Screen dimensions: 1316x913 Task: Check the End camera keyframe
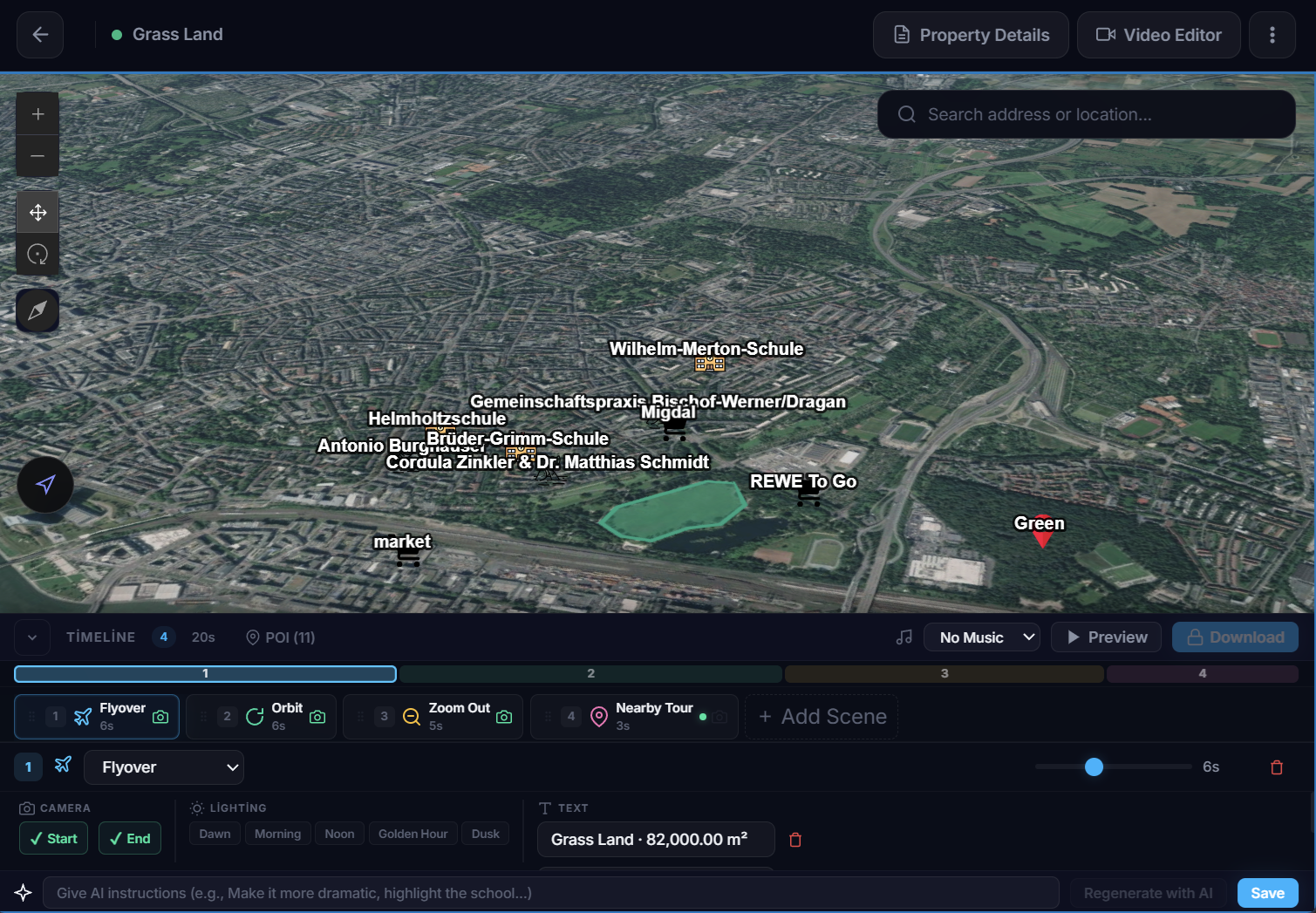pyautogui.click(x=129, y=838)
